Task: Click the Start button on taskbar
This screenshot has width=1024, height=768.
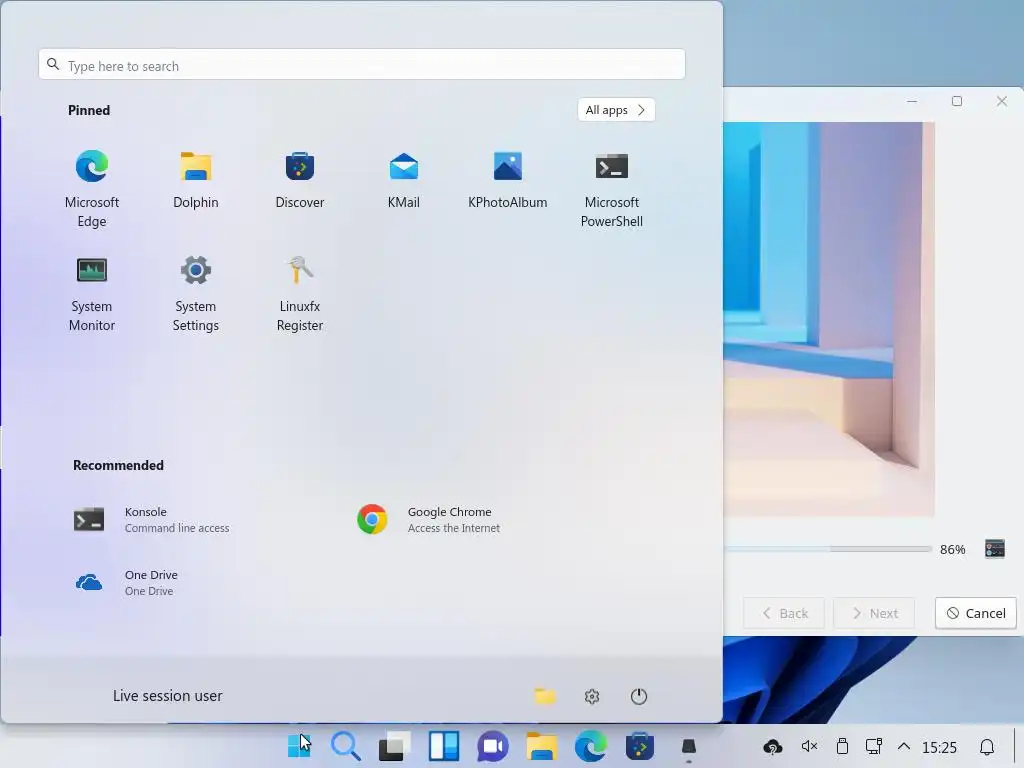Action: point(299,746)
